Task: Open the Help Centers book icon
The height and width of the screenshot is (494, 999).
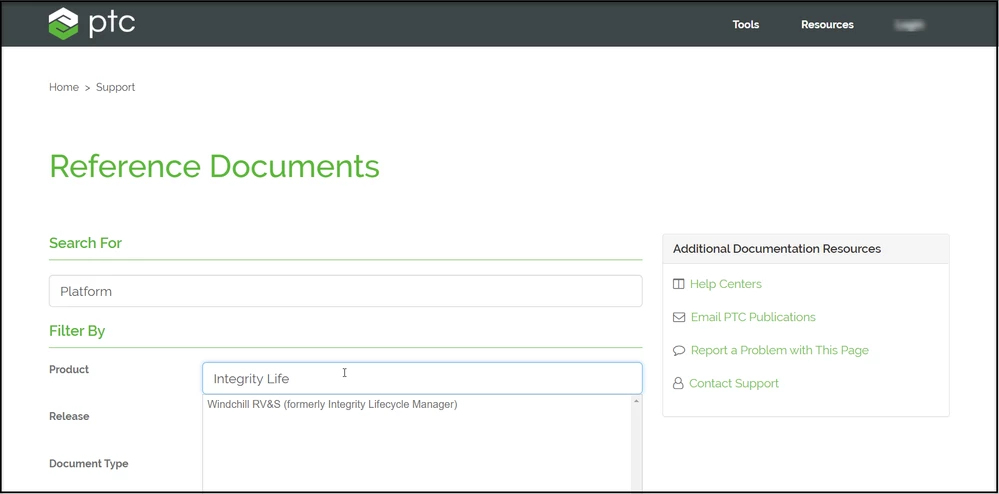Action: pos(679,284)
